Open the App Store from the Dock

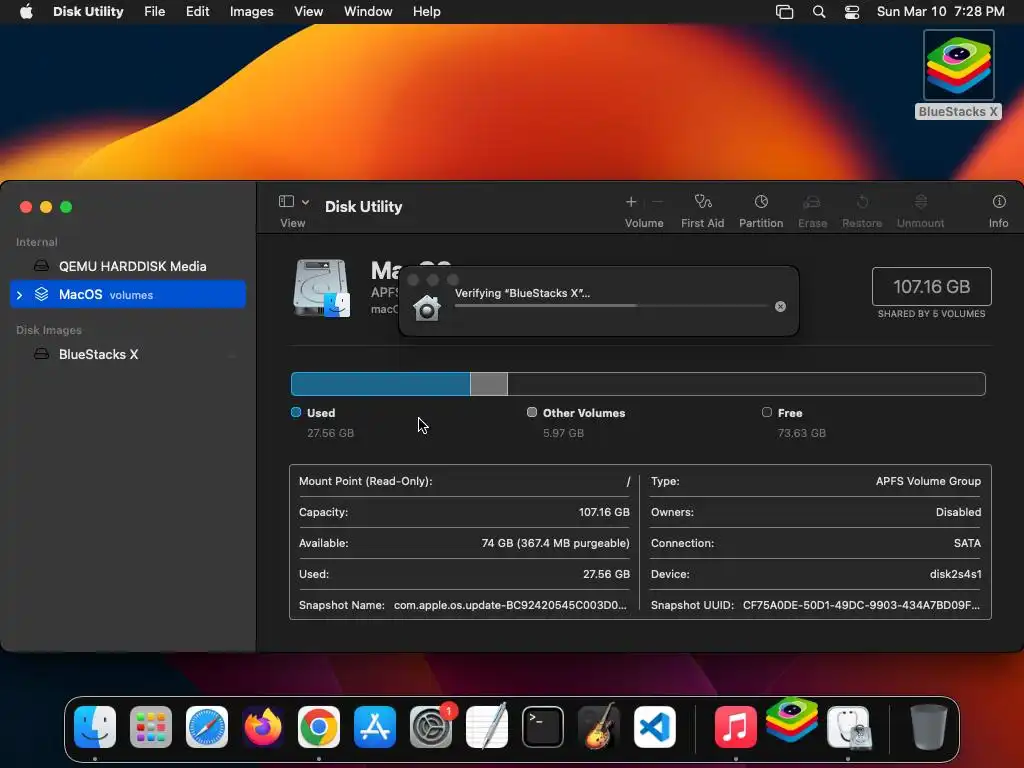pyautogui.click(x=375, y=727)
